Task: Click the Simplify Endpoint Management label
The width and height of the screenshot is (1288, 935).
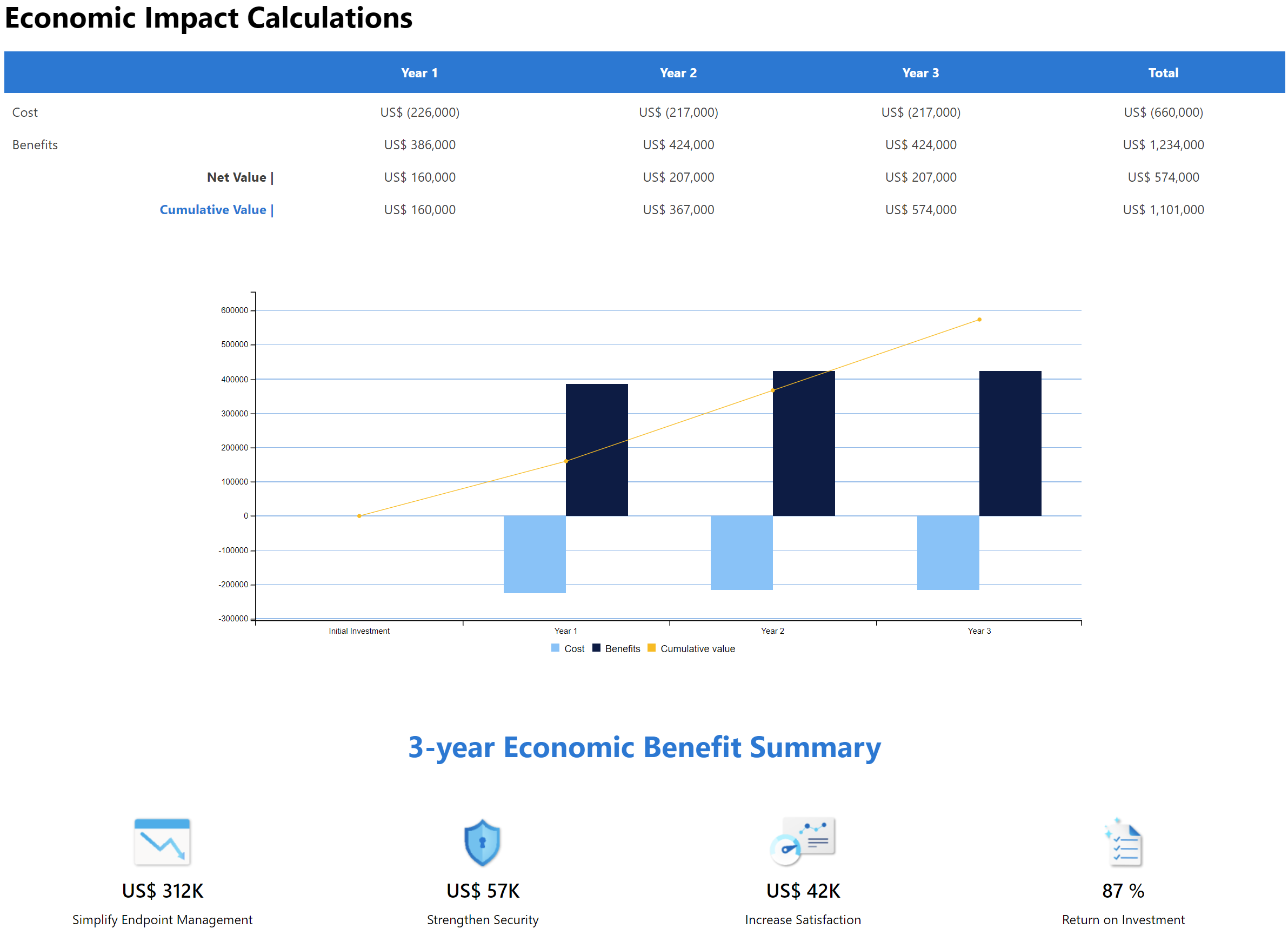Action: (162, 920)
